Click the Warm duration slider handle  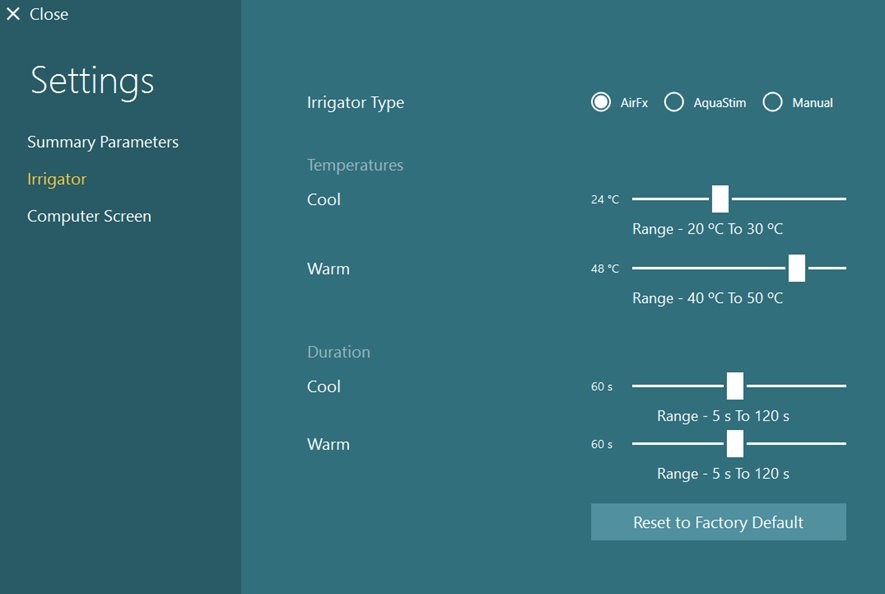click(735, 444)
